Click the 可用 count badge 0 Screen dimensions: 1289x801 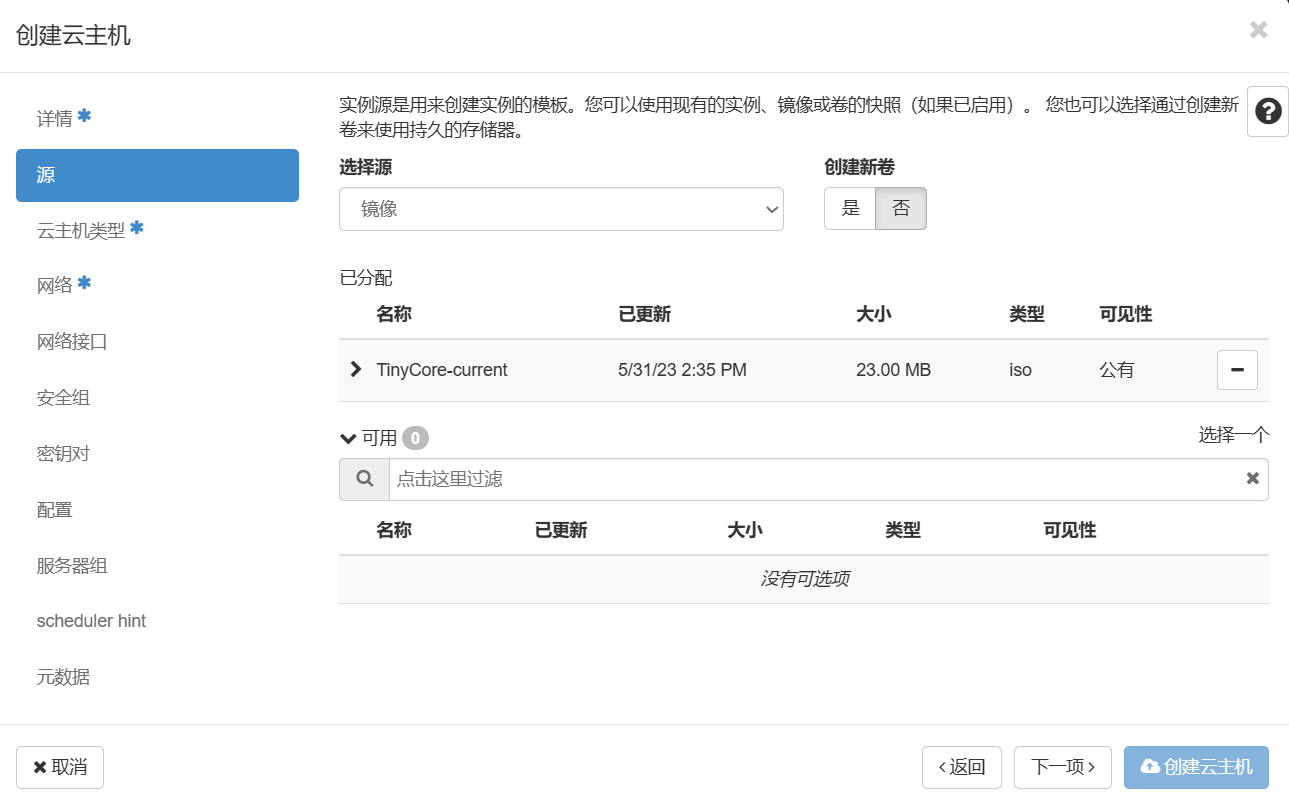[416, 438]
